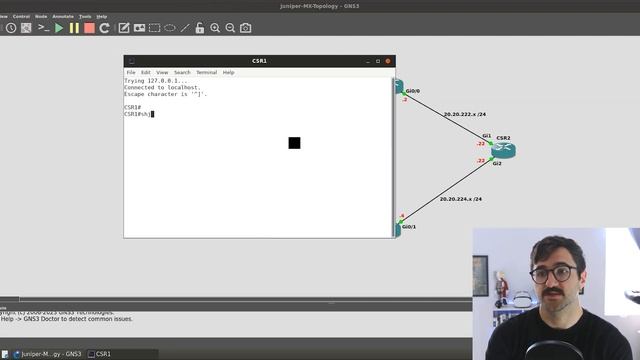Click the 20.20.224.x /24 link label

tap(460, 199)
